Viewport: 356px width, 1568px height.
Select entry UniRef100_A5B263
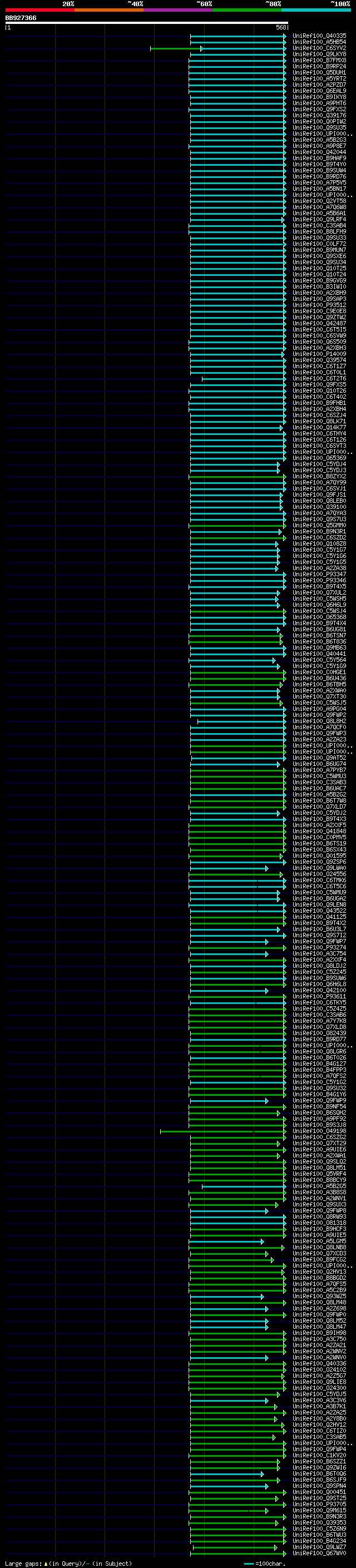point(319,140)
